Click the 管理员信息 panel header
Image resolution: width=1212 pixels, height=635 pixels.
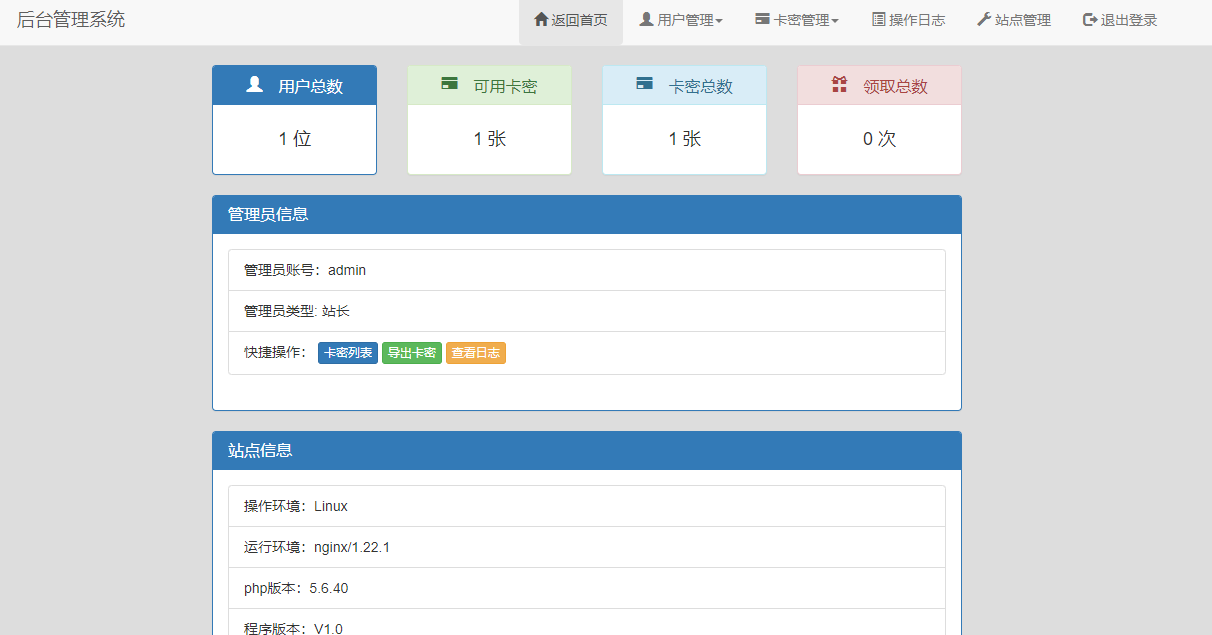[x=586, y=214]
